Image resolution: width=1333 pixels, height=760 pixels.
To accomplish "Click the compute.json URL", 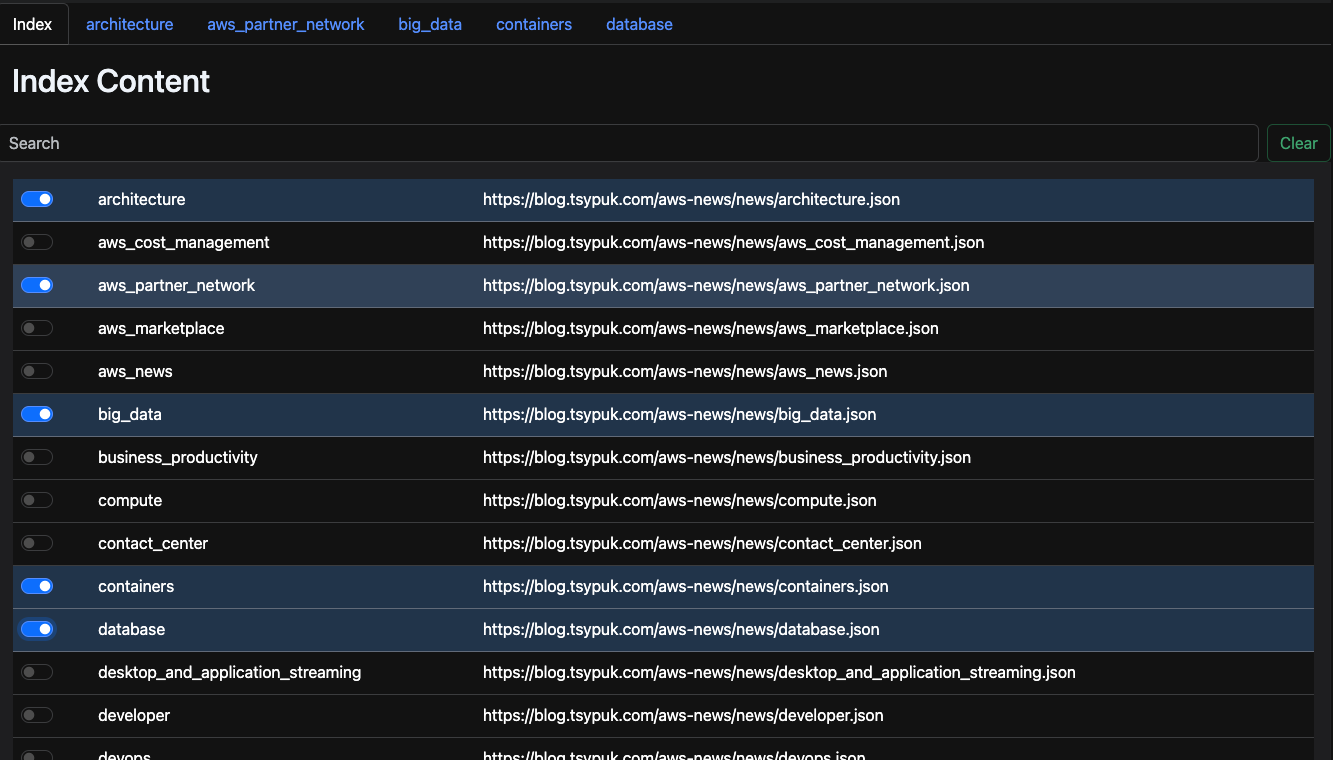I will pyautogui.click(x=680, y=500).
